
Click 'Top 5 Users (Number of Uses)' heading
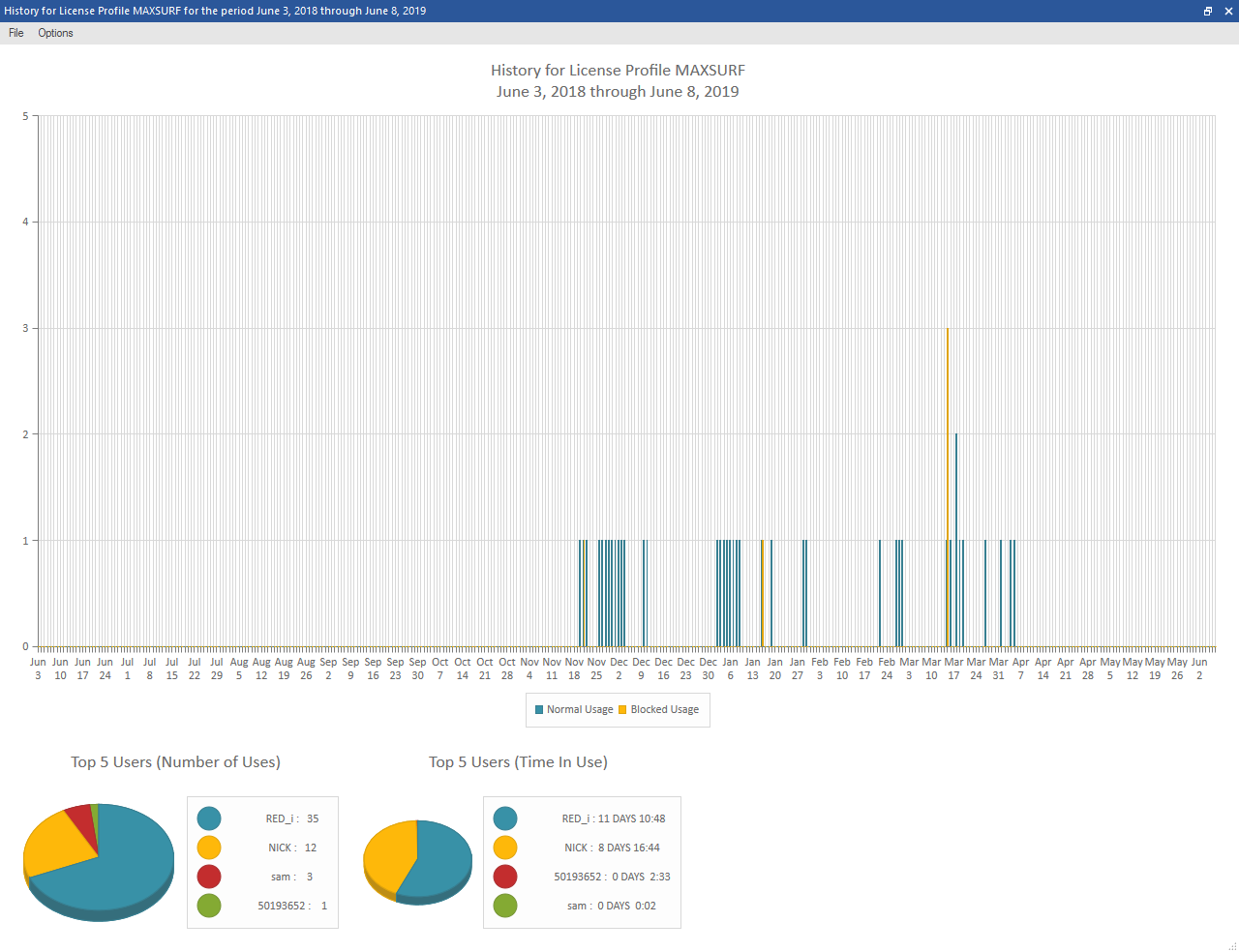coord(175,762)
